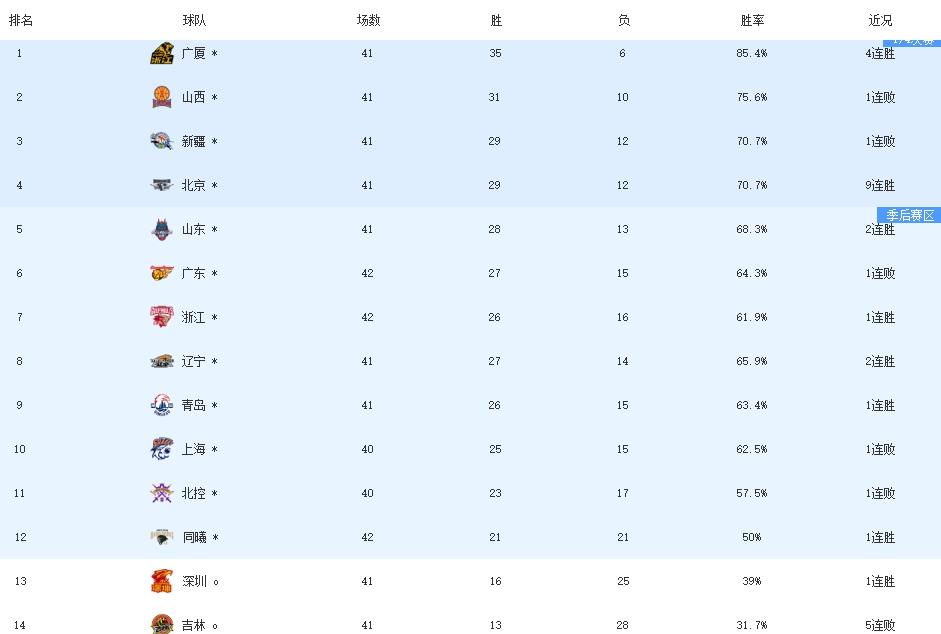The height and width of the screenshot is (634, 941).
Task: Click the 广厦 team logo icon
Action: pyautogui.click(x=162, y=53)
